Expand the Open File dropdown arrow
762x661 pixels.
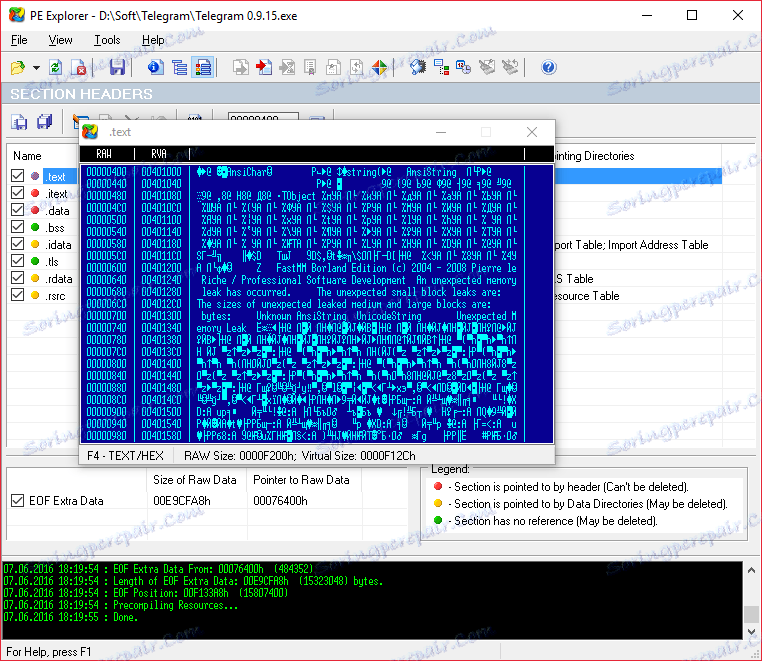click(x=36, y=68)
